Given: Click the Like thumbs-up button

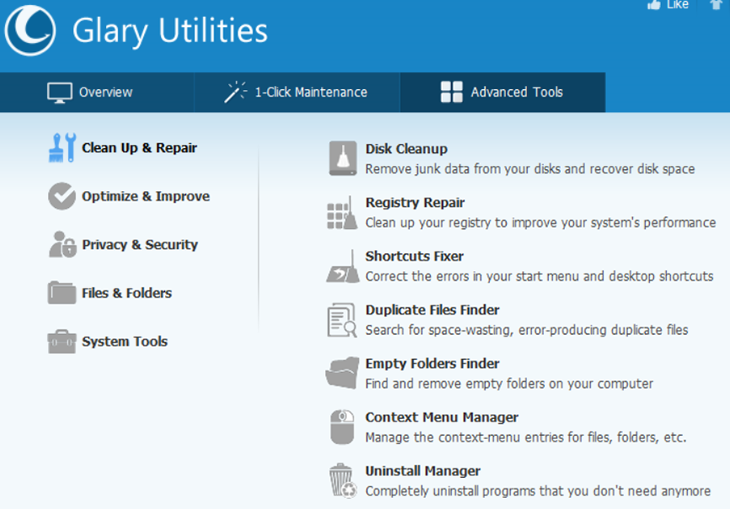Looking at the screenshot, I should coord(668,5).
